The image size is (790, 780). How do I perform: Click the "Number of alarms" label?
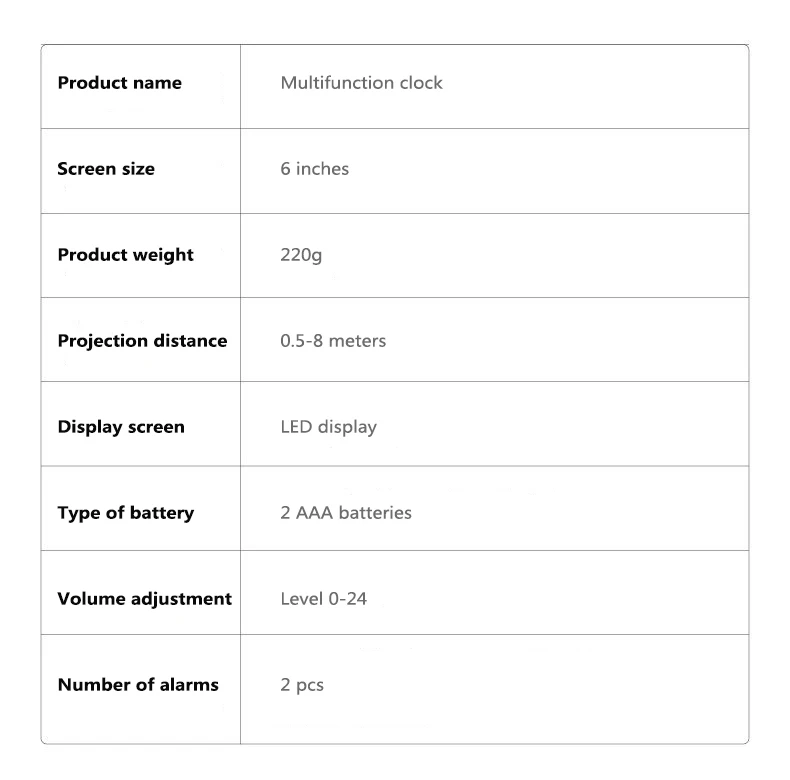coord(138,685)
